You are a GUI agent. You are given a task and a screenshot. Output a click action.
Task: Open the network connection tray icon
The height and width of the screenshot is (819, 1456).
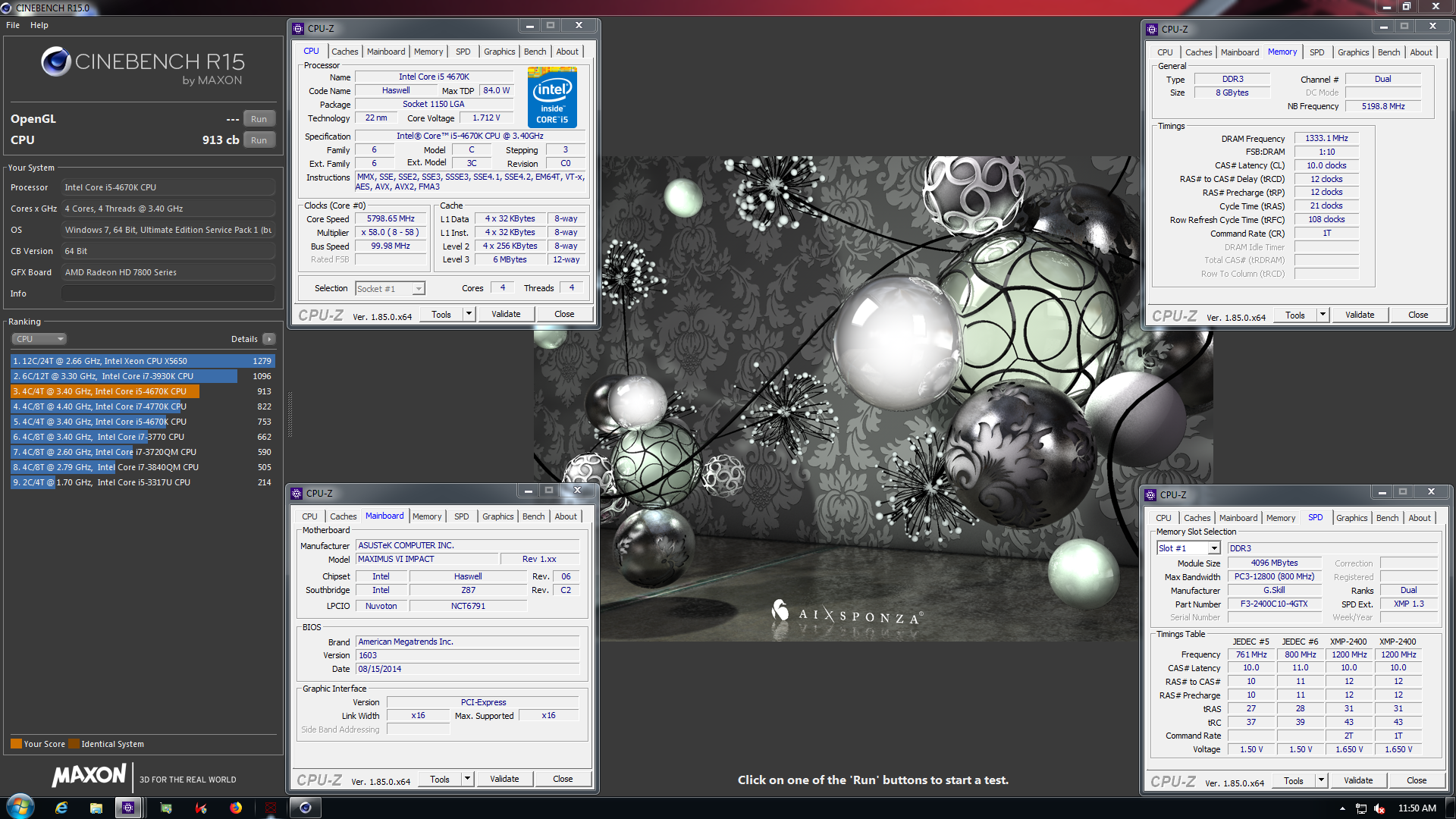[x=1361, y=808]
